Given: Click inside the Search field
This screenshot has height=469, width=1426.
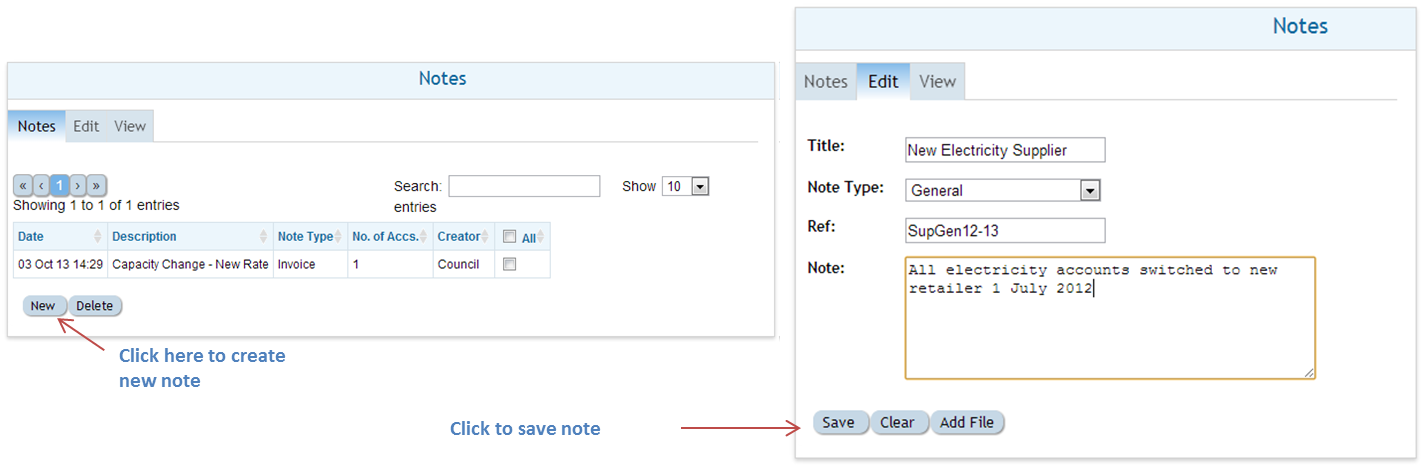Looking at the screenshot, I should coord(524,186).
